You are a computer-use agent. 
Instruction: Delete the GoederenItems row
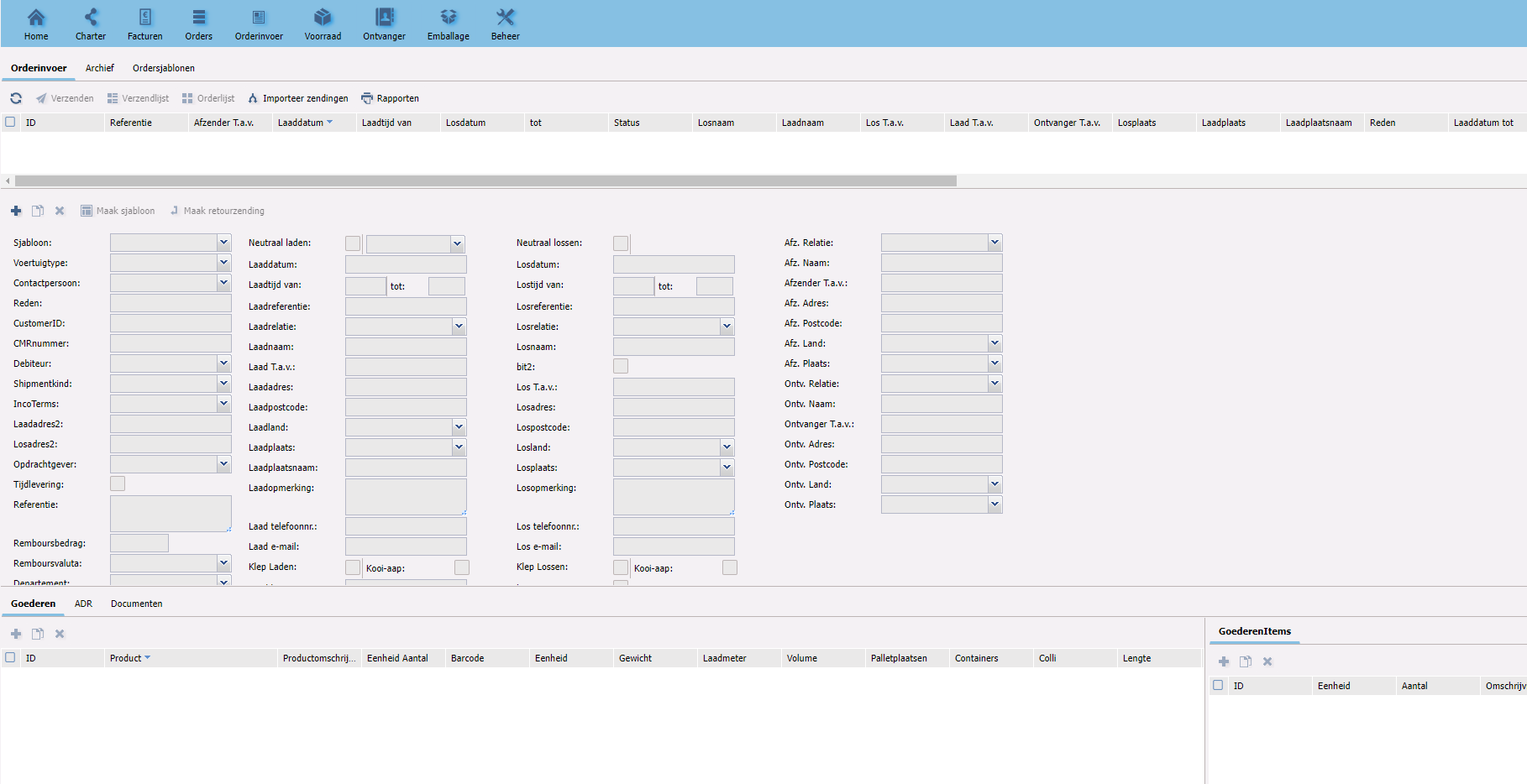[1267, 661]
